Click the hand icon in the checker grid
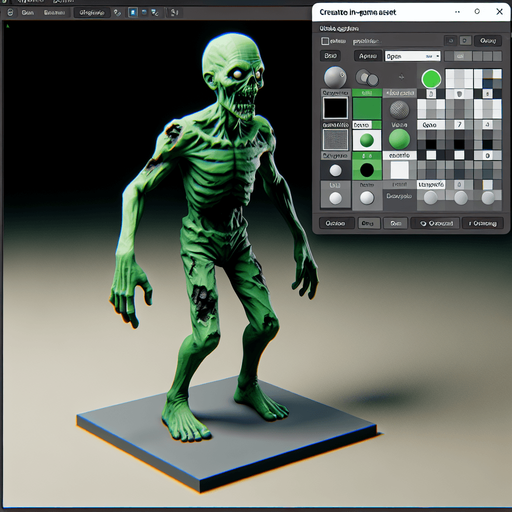 [431, 94]
